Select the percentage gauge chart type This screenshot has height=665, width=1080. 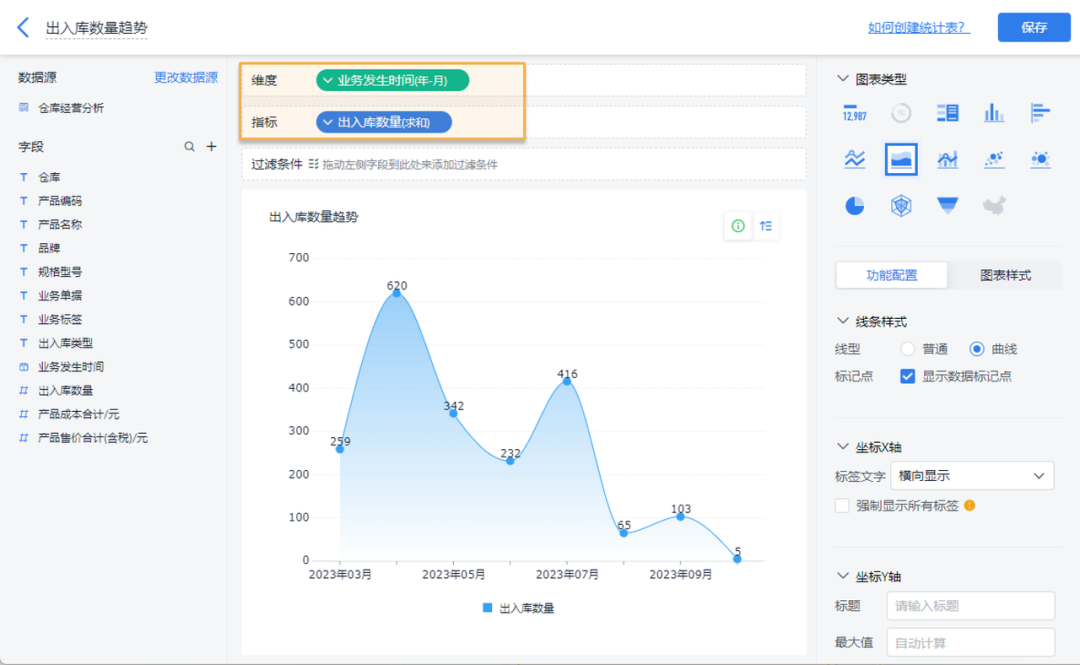click(x=901, y=113)
